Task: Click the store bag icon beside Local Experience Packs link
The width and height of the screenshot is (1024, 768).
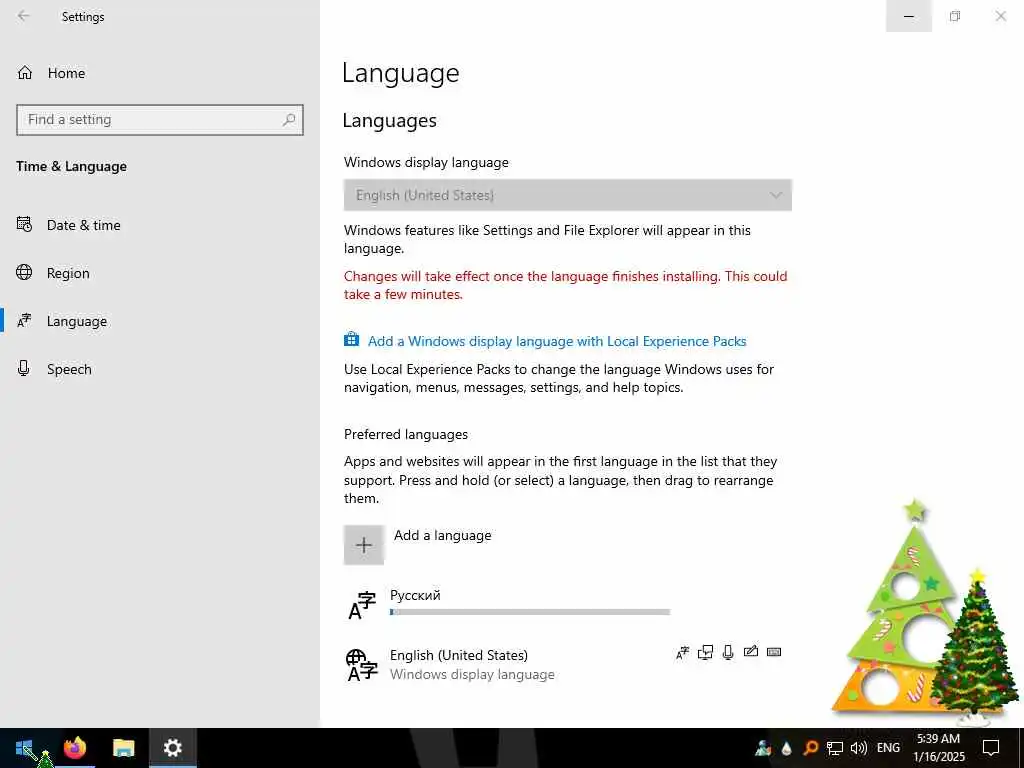Action: click(351, 340)
